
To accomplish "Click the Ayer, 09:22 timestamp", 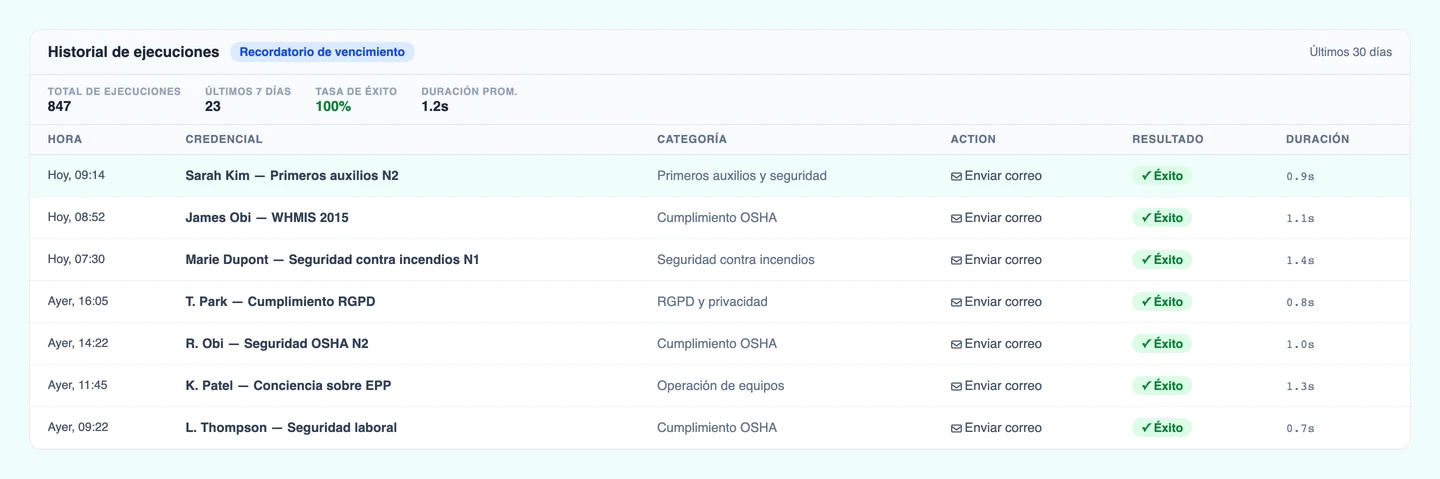I will point(78,427).
